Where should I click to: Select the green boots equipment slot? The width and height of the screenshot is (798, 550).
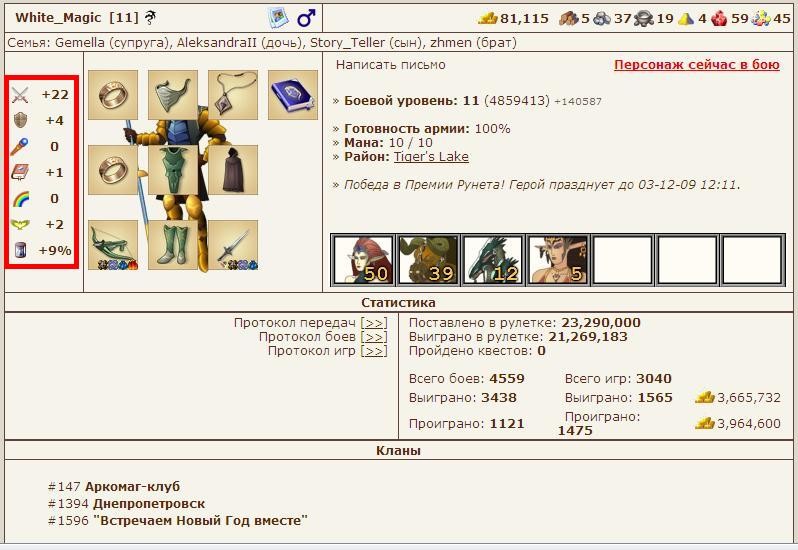point(173,245)
